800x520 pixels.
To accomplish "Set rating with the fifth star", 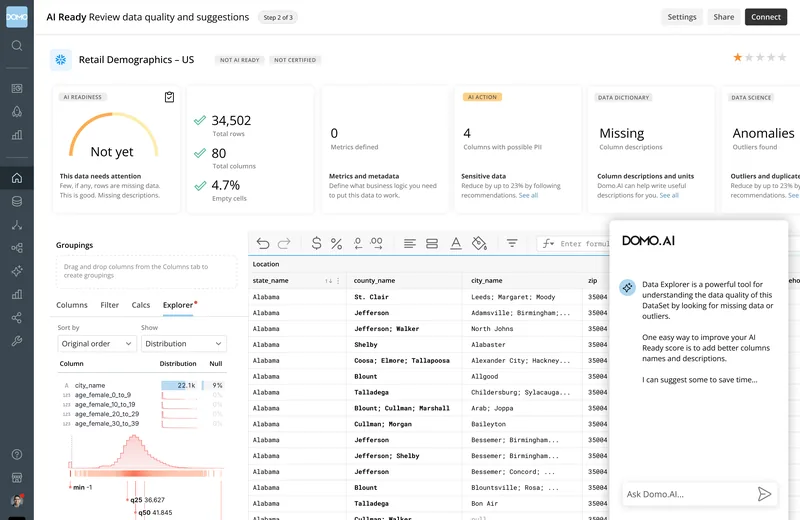I will pos(782,57).
